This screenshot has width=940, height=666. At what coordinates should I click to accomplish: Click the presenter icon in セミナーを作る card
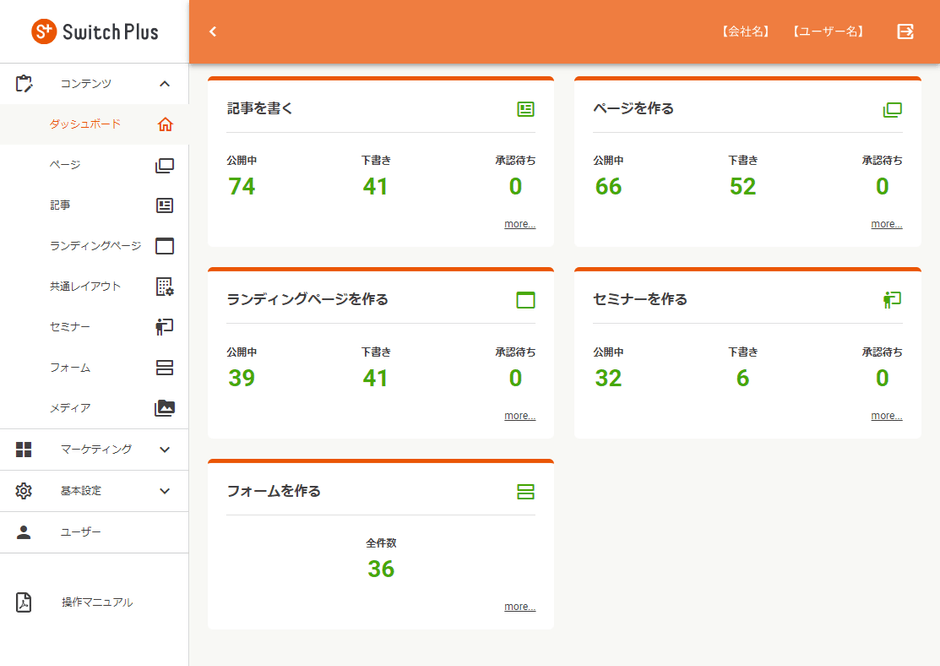[x=892, y=300]
